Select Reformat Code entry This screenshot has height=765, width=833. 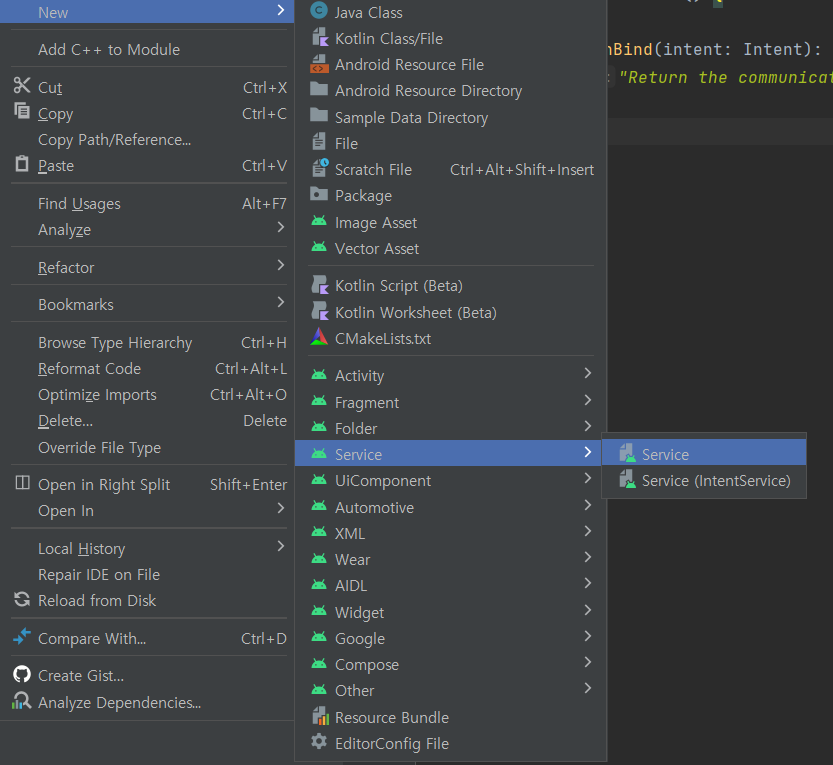point(147,369)
